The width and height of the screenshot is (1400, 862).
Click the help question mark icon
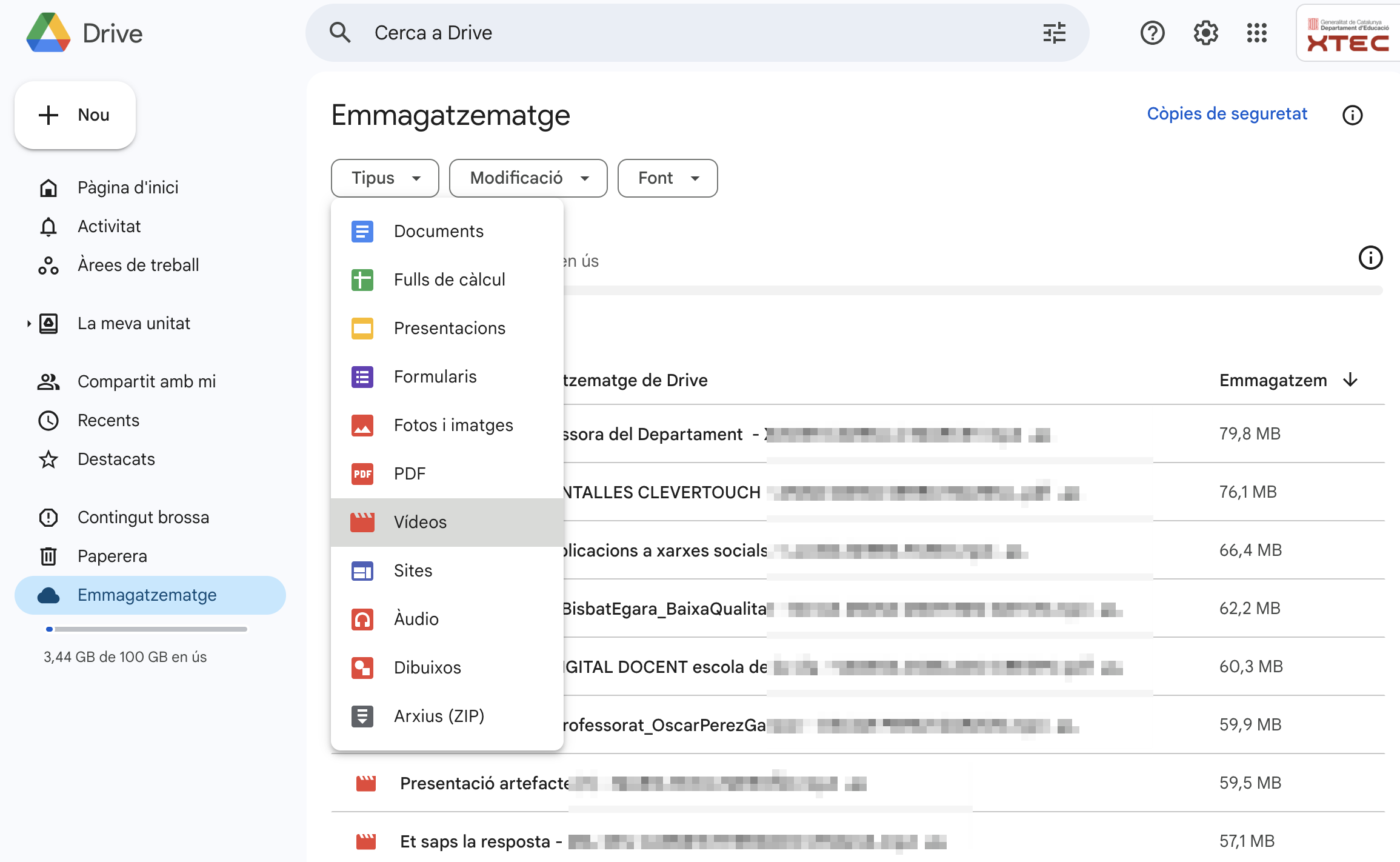tap(1152, 33)
